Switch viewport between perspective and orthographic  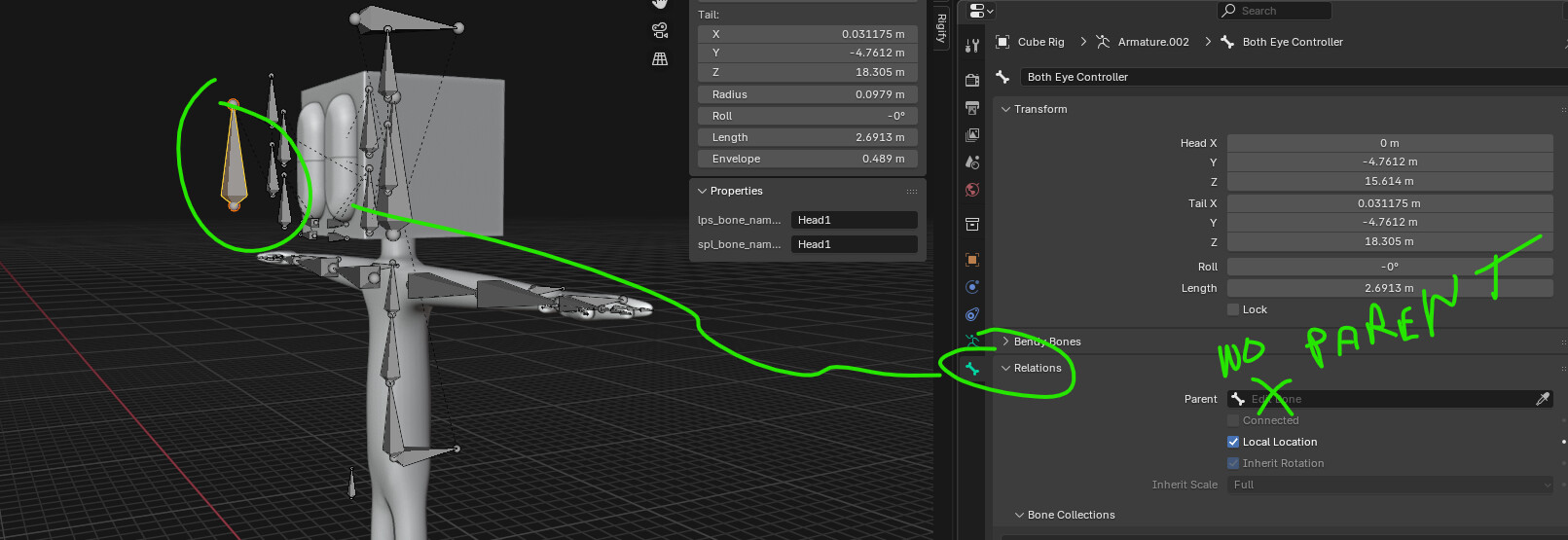click(x=660, y=58)
